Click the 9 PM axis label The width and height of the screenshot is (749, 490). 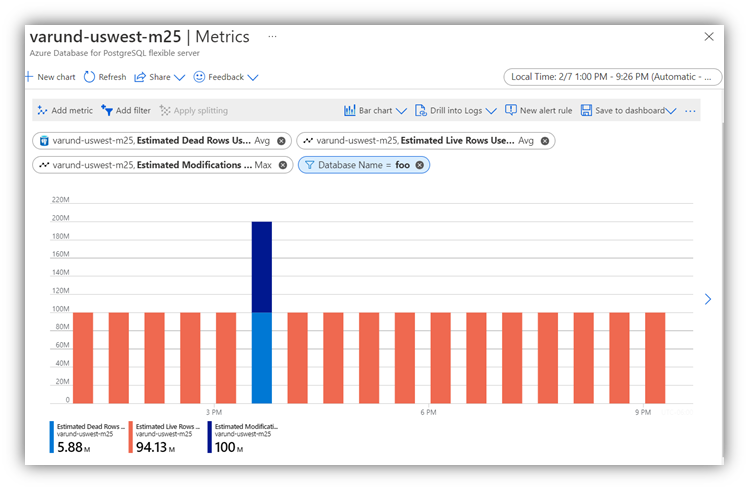tap(643, 412)
